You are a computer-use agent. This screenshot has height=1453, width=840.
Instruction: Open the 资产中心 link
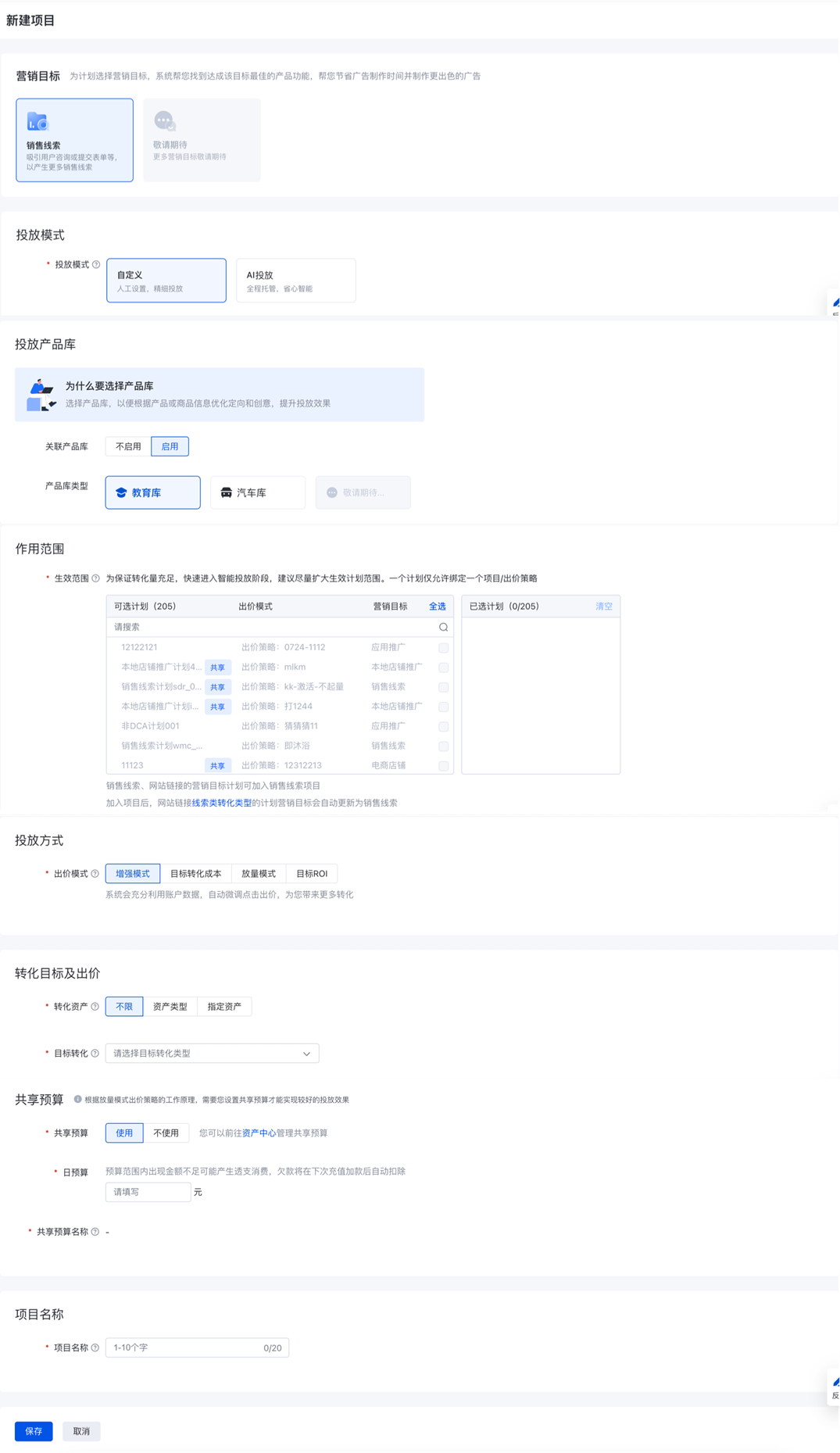(259, 1133)
